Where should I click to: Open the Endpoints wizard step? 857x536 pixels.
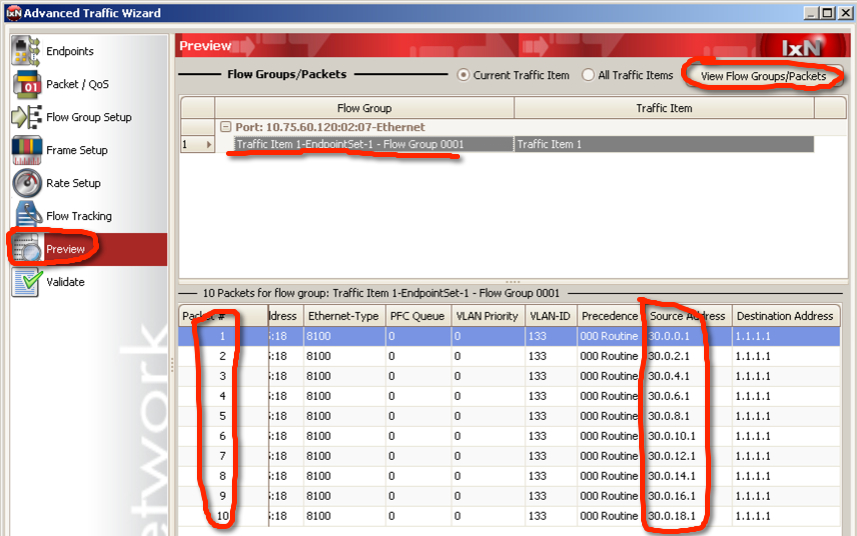[70, 51]
